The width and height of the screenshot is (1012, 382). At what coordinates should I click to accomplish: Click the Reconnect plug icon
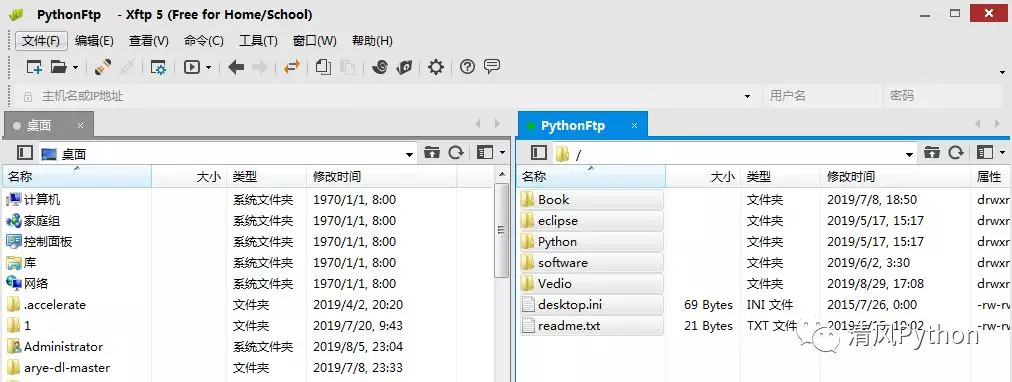[x=103, y=66]
